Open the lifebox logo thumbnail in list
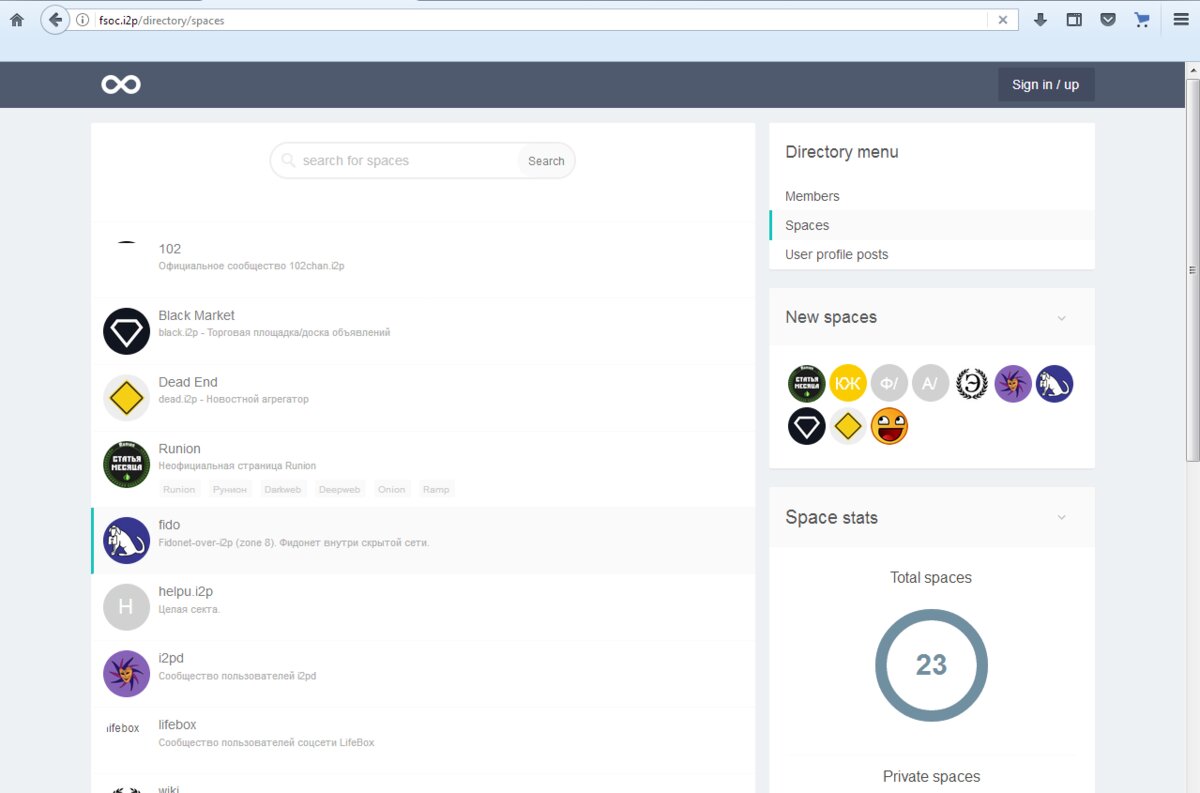The width and height of the screenshot is (1200, 793). (124, 728)
